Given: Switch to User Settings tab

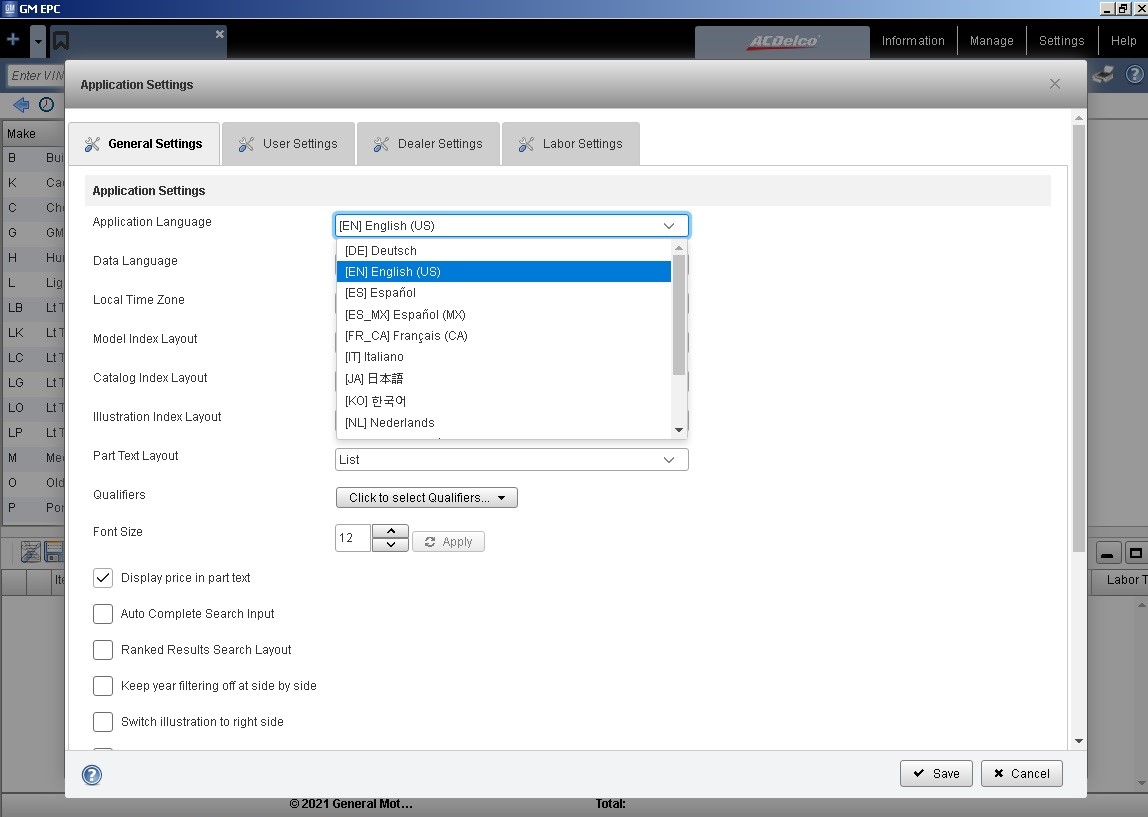Looking at the screenshot, I should [x=288, y=143].
